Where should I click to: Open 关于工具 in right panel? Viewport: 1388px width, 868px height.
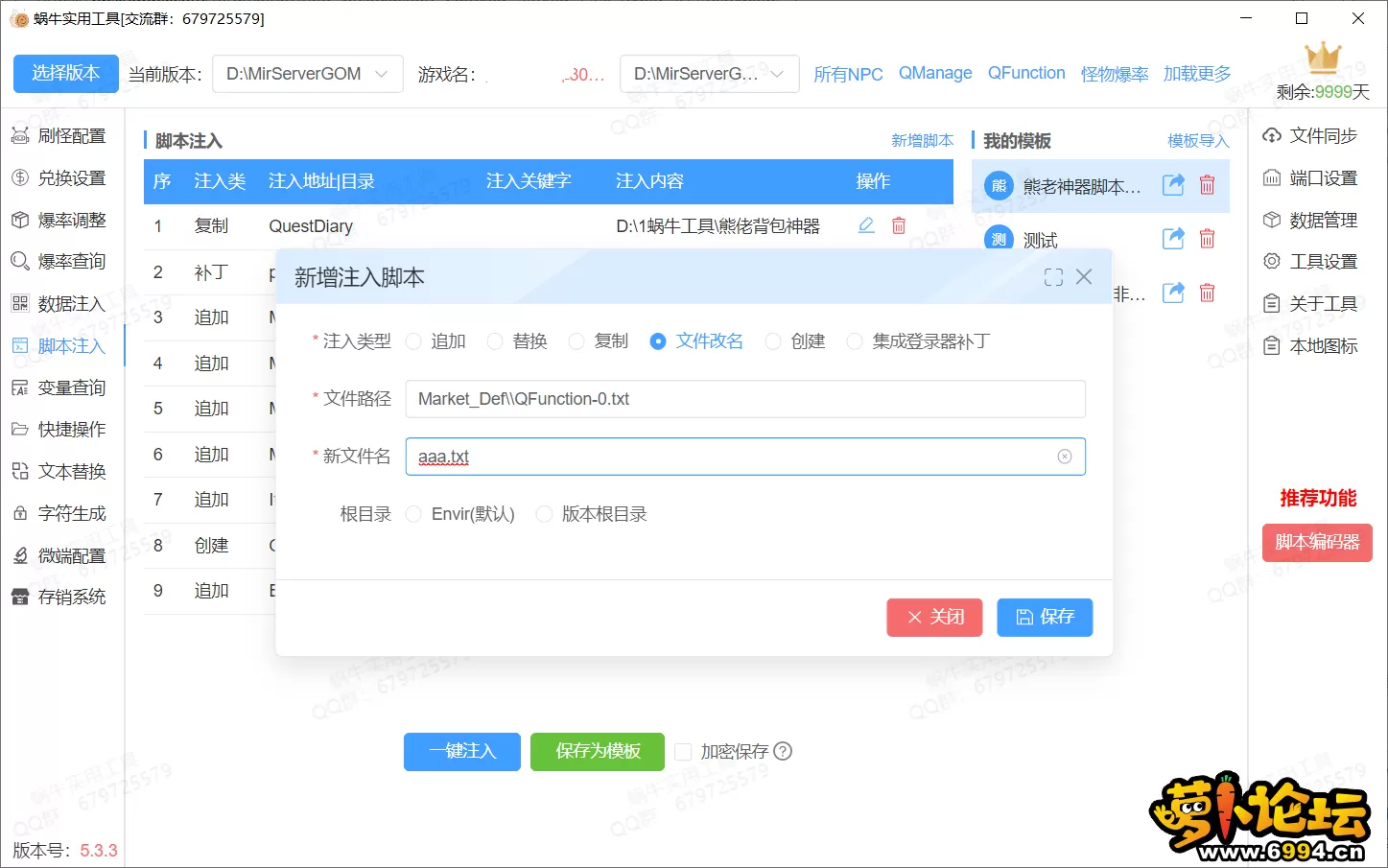click(1310, 304)
